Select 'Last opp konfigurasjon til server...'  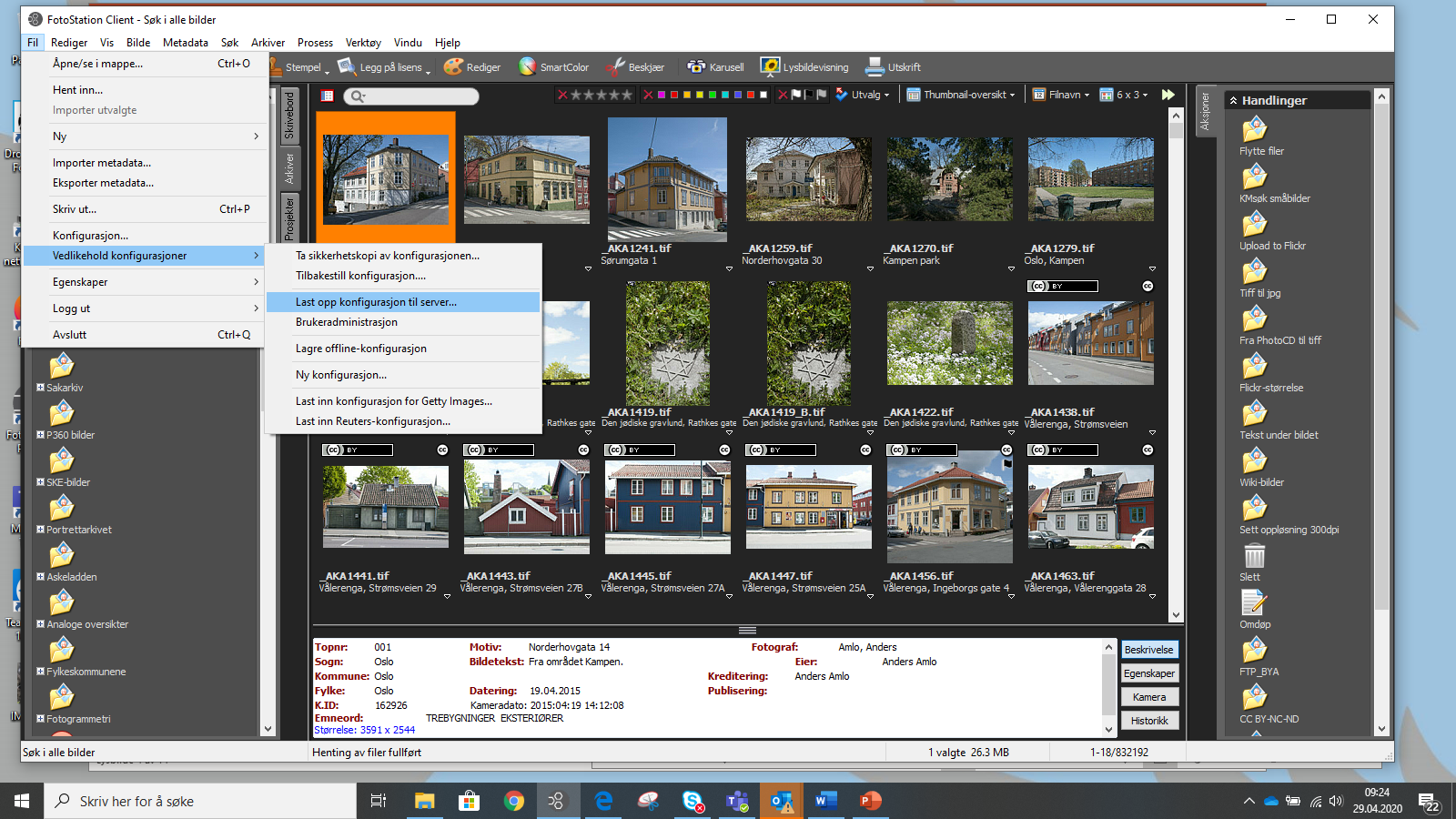[376, 302]
